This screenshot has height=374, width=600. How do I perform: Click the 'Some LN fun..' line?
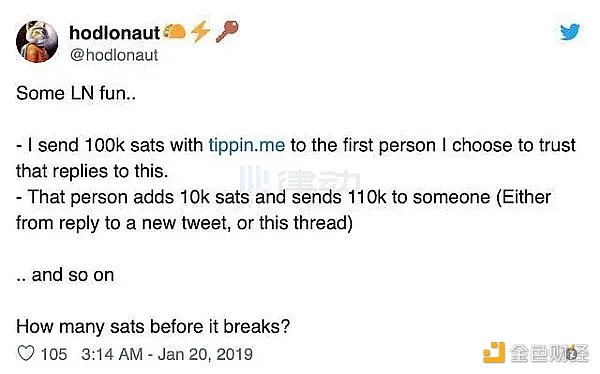[x=76, y=93]
